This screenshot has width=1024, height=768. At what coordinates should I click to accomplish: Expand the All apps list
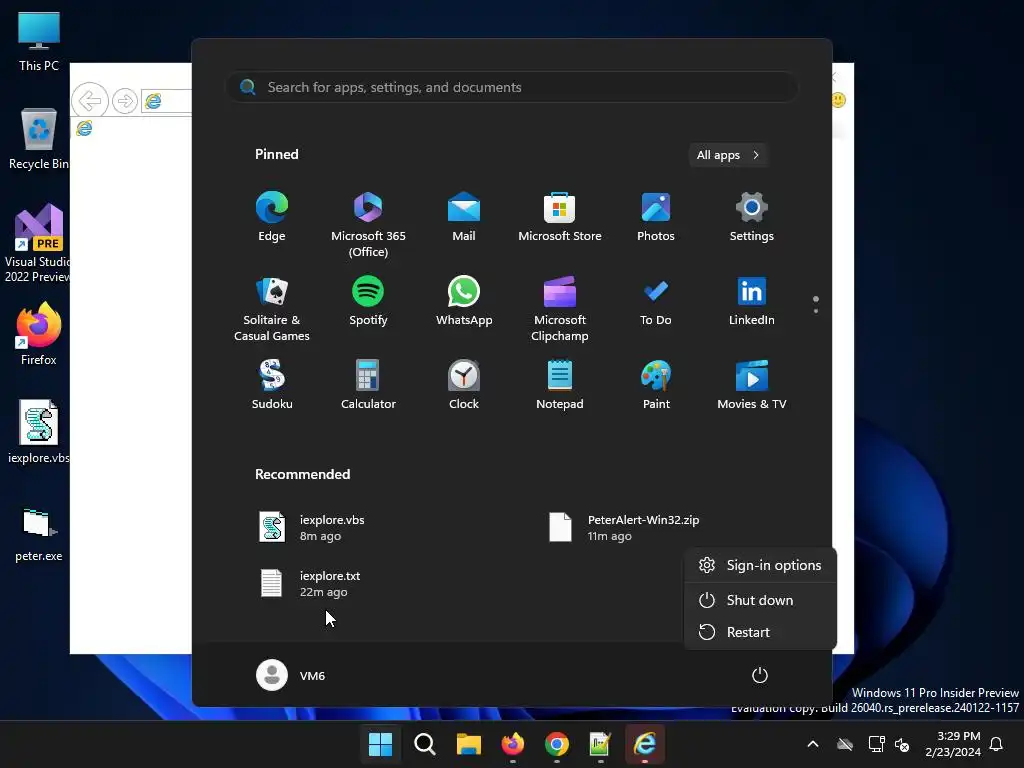tap(728, 155)
